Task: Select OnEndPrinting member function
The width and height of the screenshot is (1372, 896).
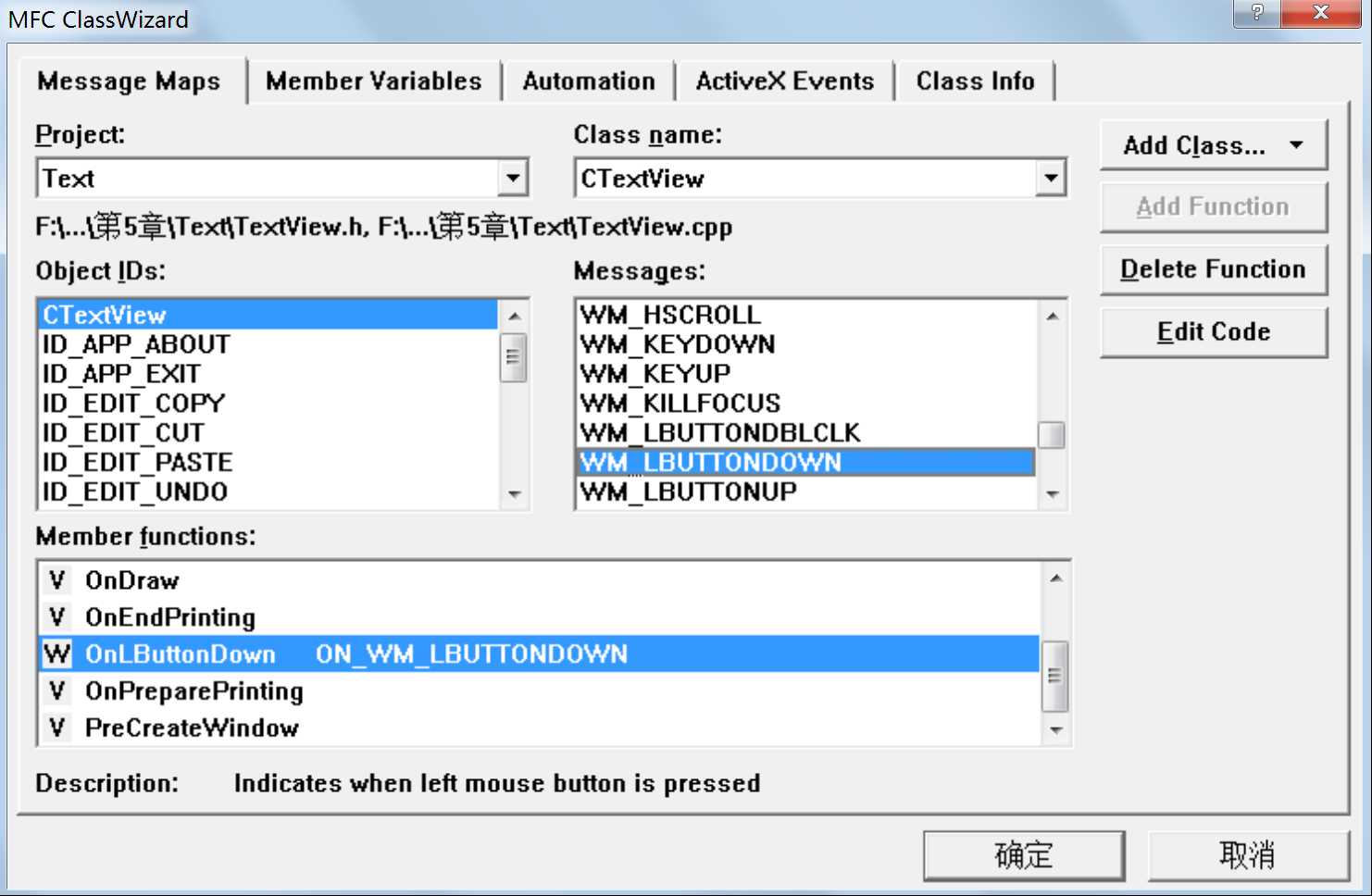Action: (540, 617)
